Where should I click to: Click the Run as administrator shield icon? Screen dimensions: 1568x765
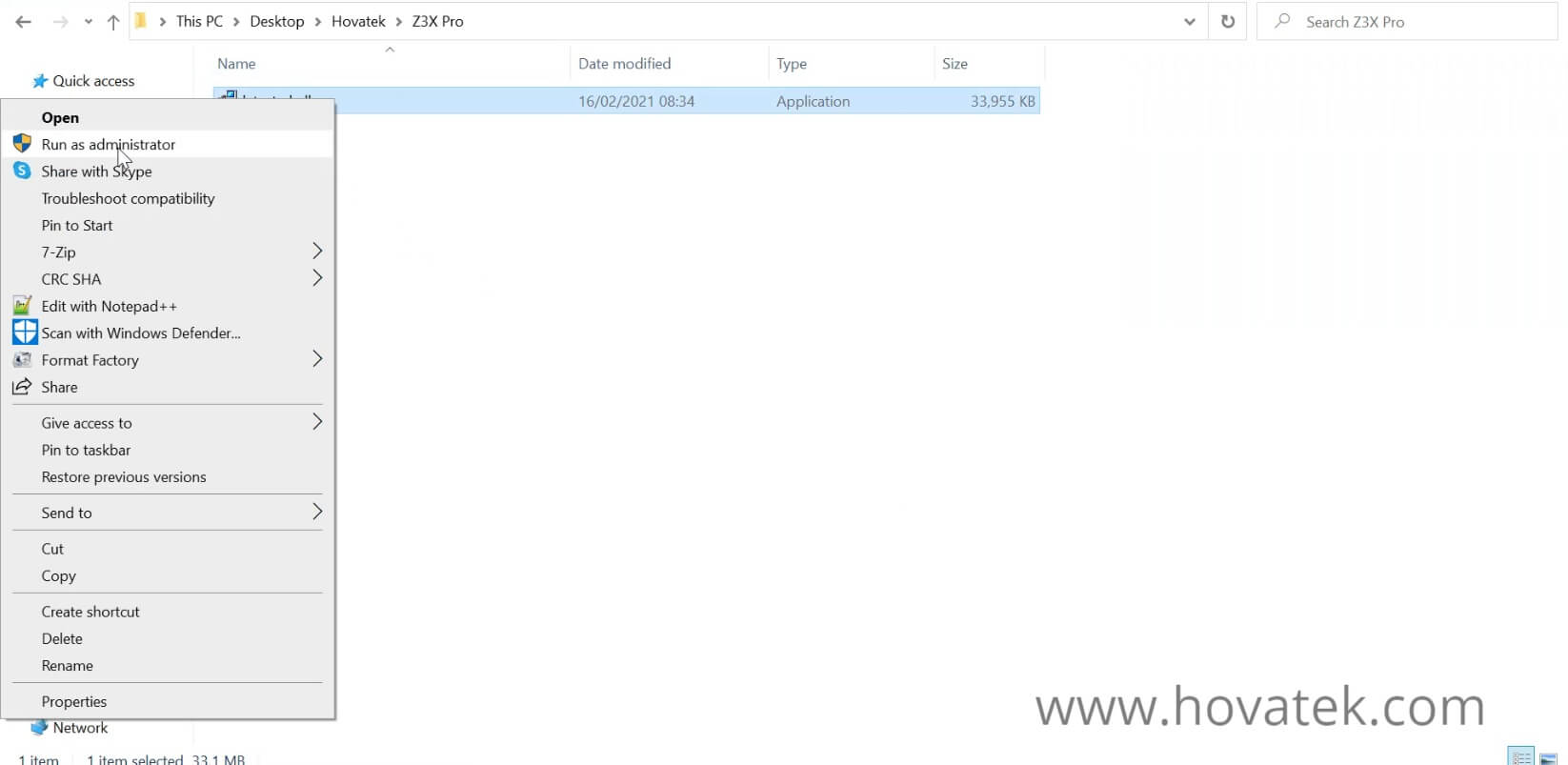[22, 144]
